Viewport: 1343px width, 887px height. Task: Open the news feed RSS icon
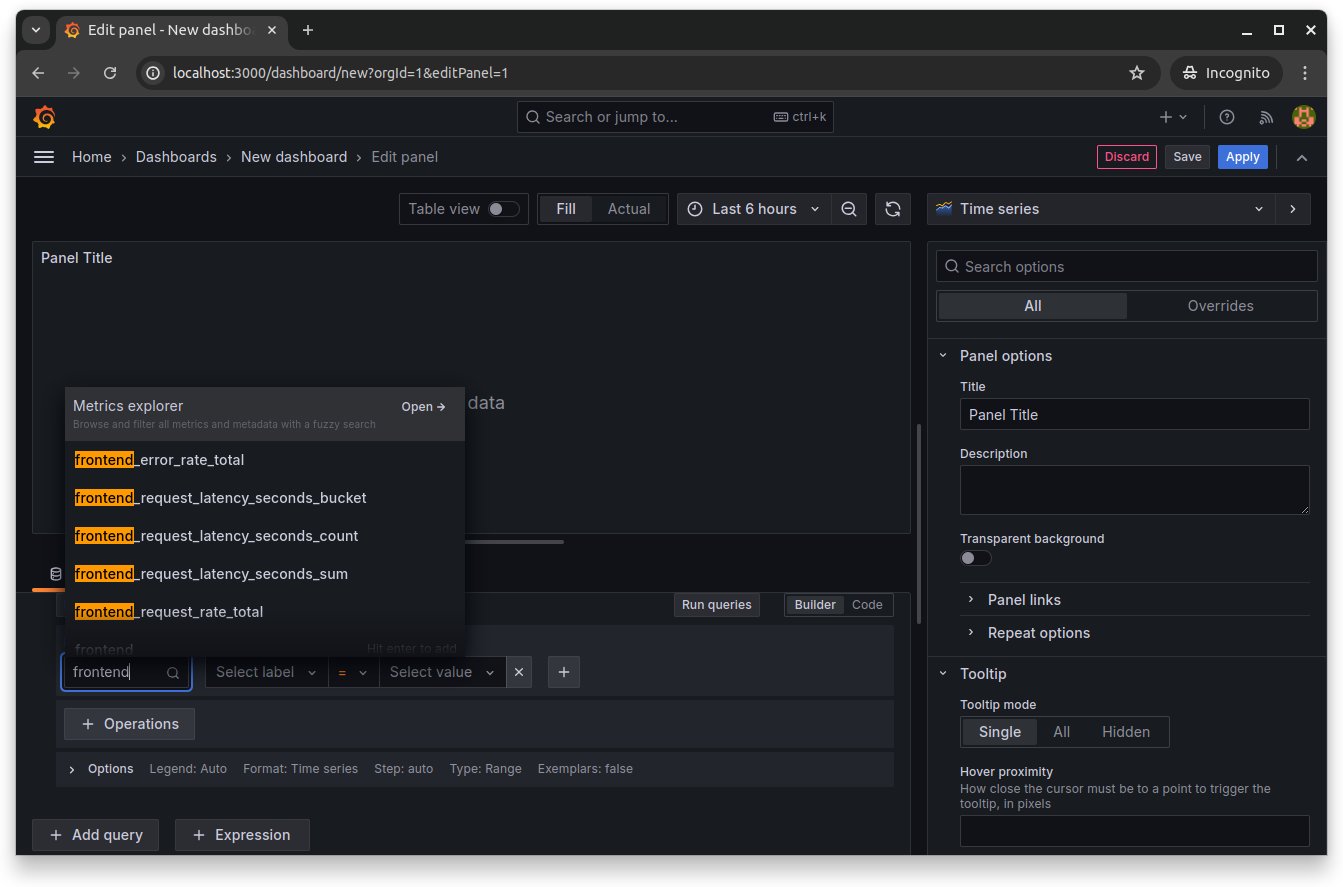(x=1266, y=117)
